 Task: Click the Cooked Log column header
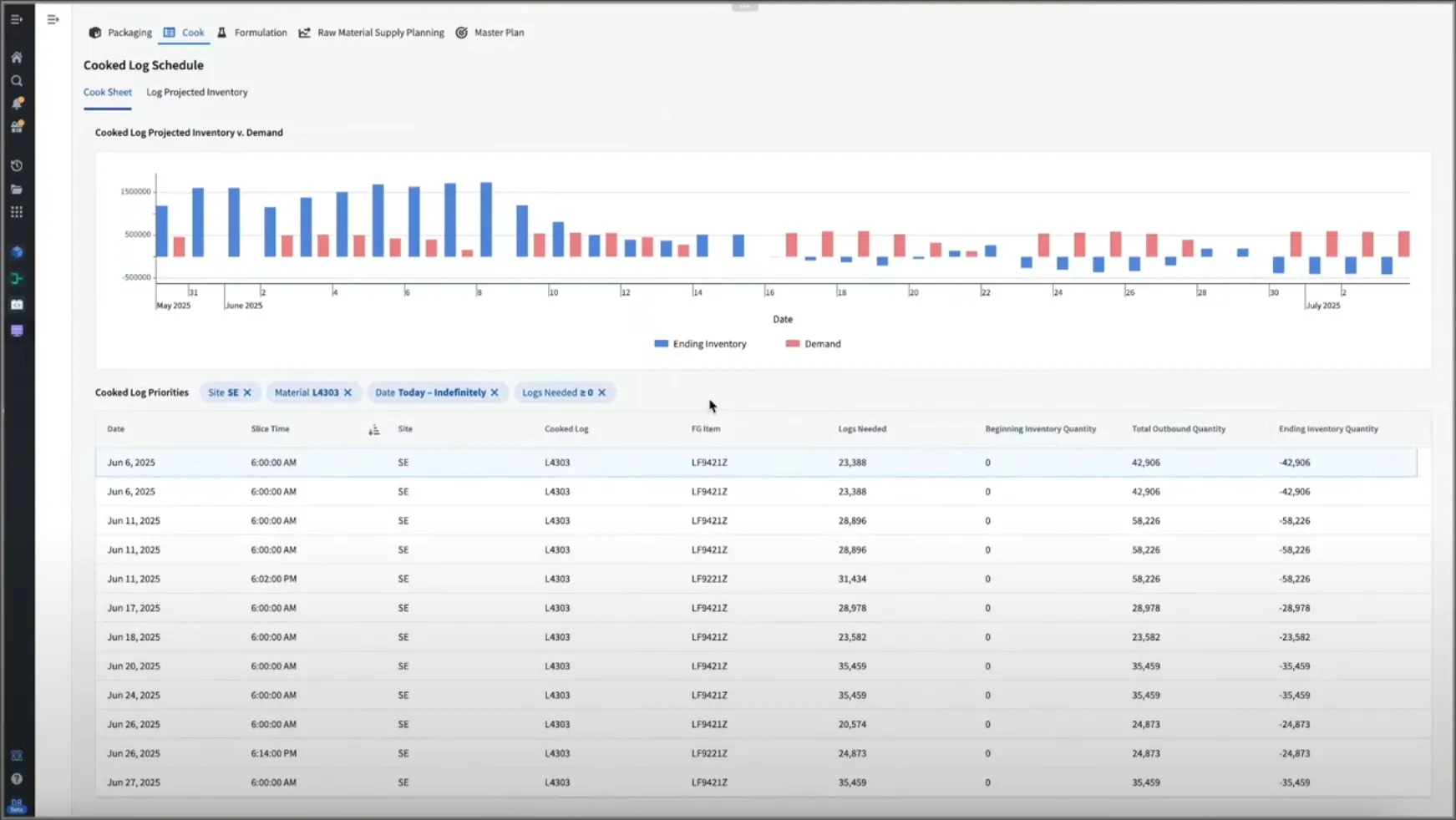[x=566, y=429]
